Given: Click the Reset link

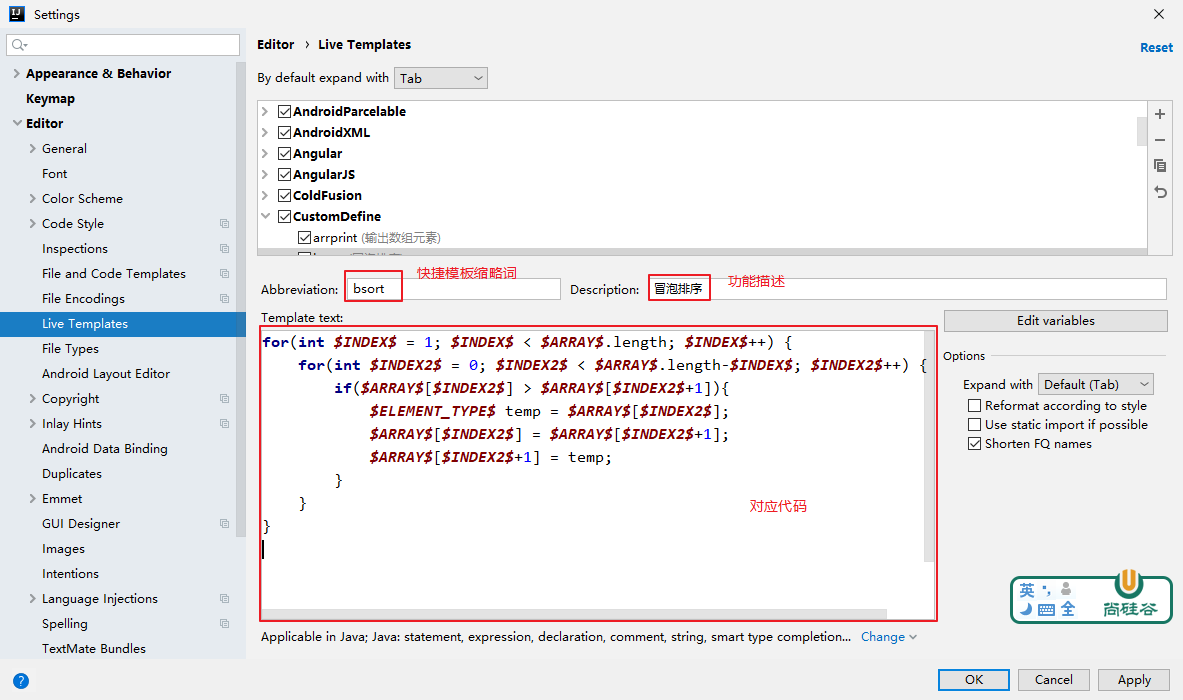Looking at the screenshot, I should click(1156, 47).
